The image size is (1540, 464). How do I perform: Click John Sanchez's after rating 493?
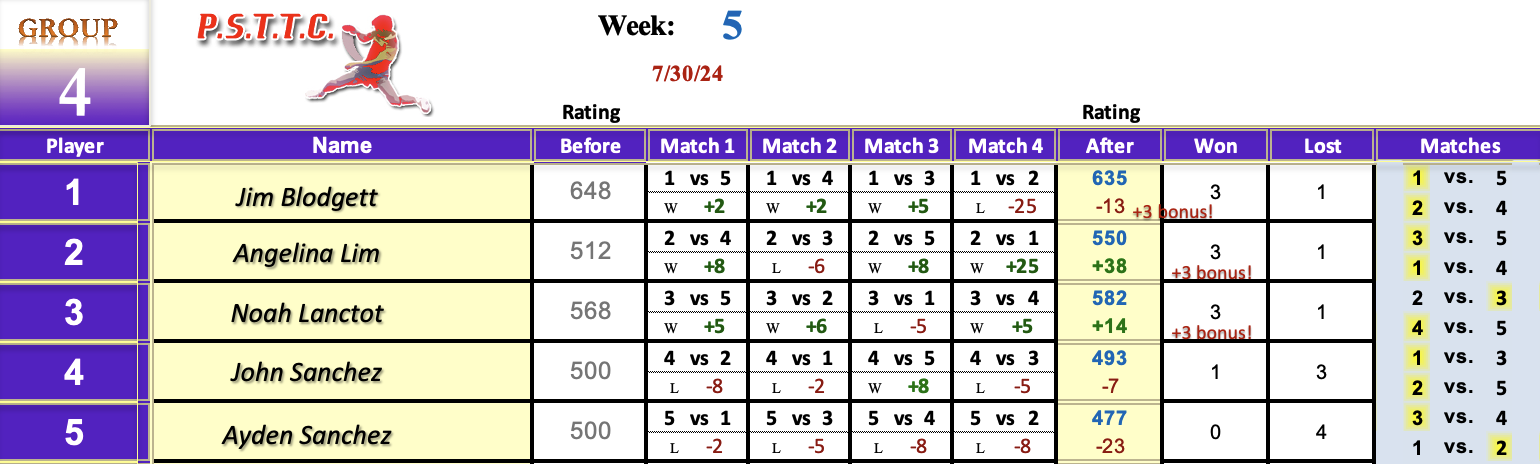[1110, 358]
